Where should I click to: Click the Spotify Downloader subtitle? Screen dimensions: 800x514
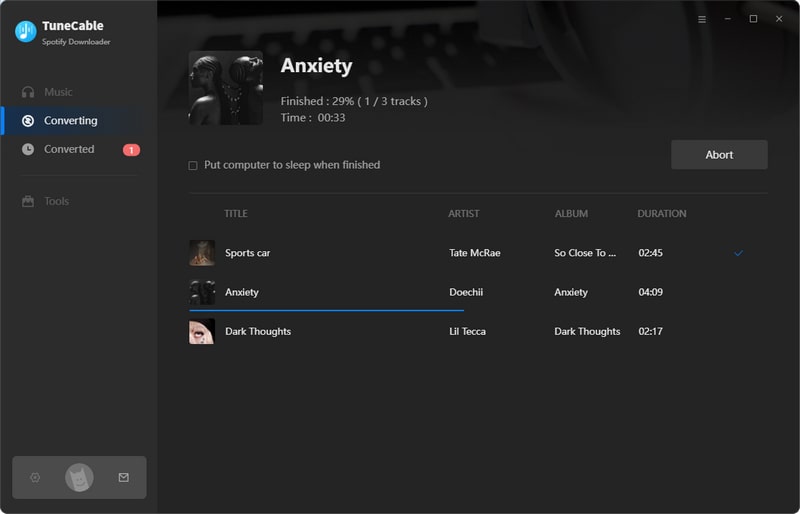click(x=76, y=42)
